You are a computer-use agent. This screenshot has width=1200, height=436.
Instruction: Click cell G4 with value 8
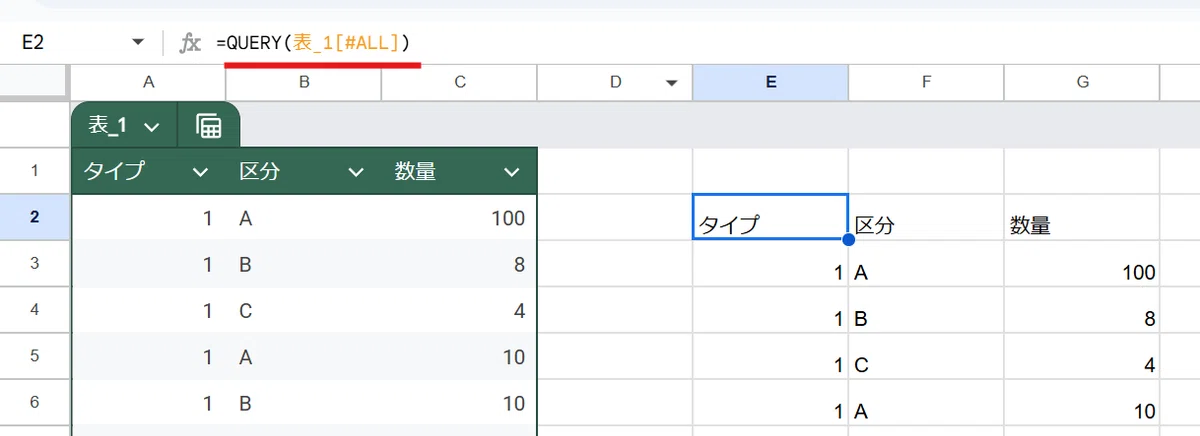1082,310
